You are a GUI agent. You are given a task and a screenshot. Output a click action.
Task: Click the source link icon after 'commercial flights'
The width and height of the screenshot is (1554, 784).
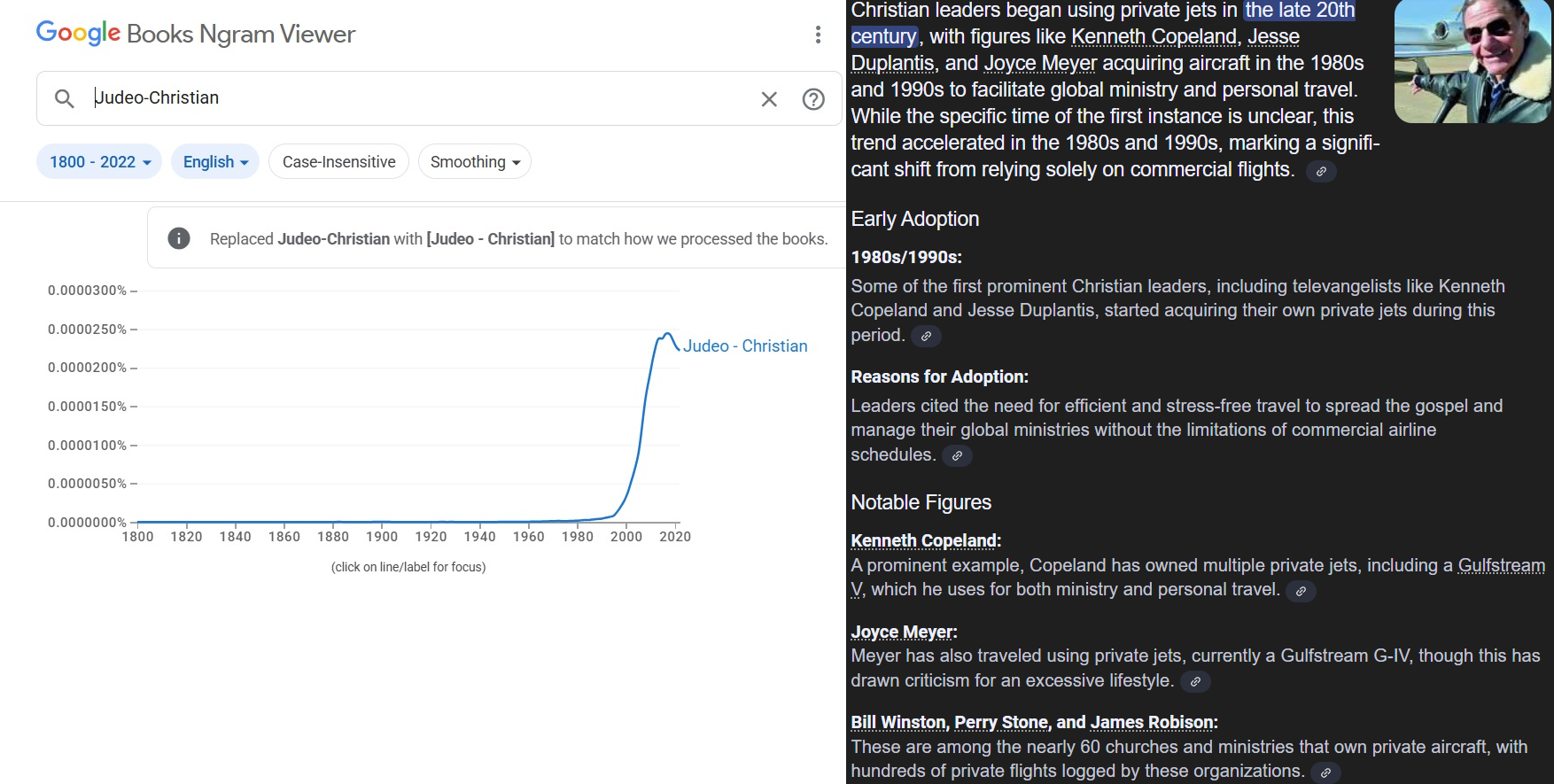coord(1321,171)
